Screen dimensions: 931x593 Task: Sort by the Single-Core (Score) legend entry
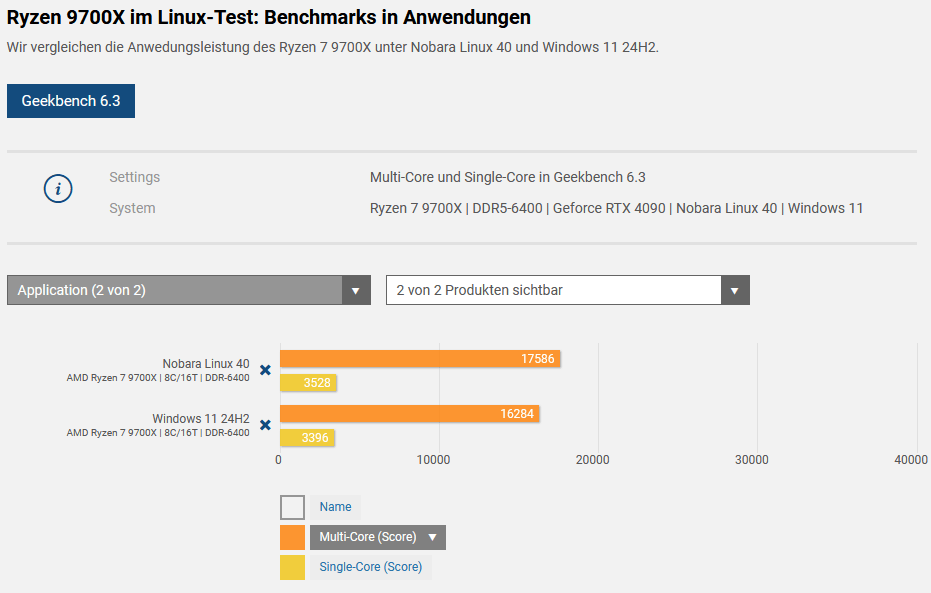tap(370, 567)
